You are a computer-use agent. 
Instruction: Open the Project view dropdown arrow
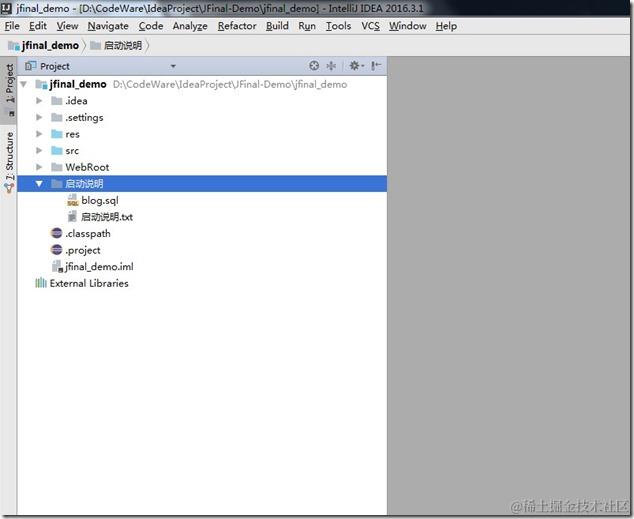(x=173, y=66)
